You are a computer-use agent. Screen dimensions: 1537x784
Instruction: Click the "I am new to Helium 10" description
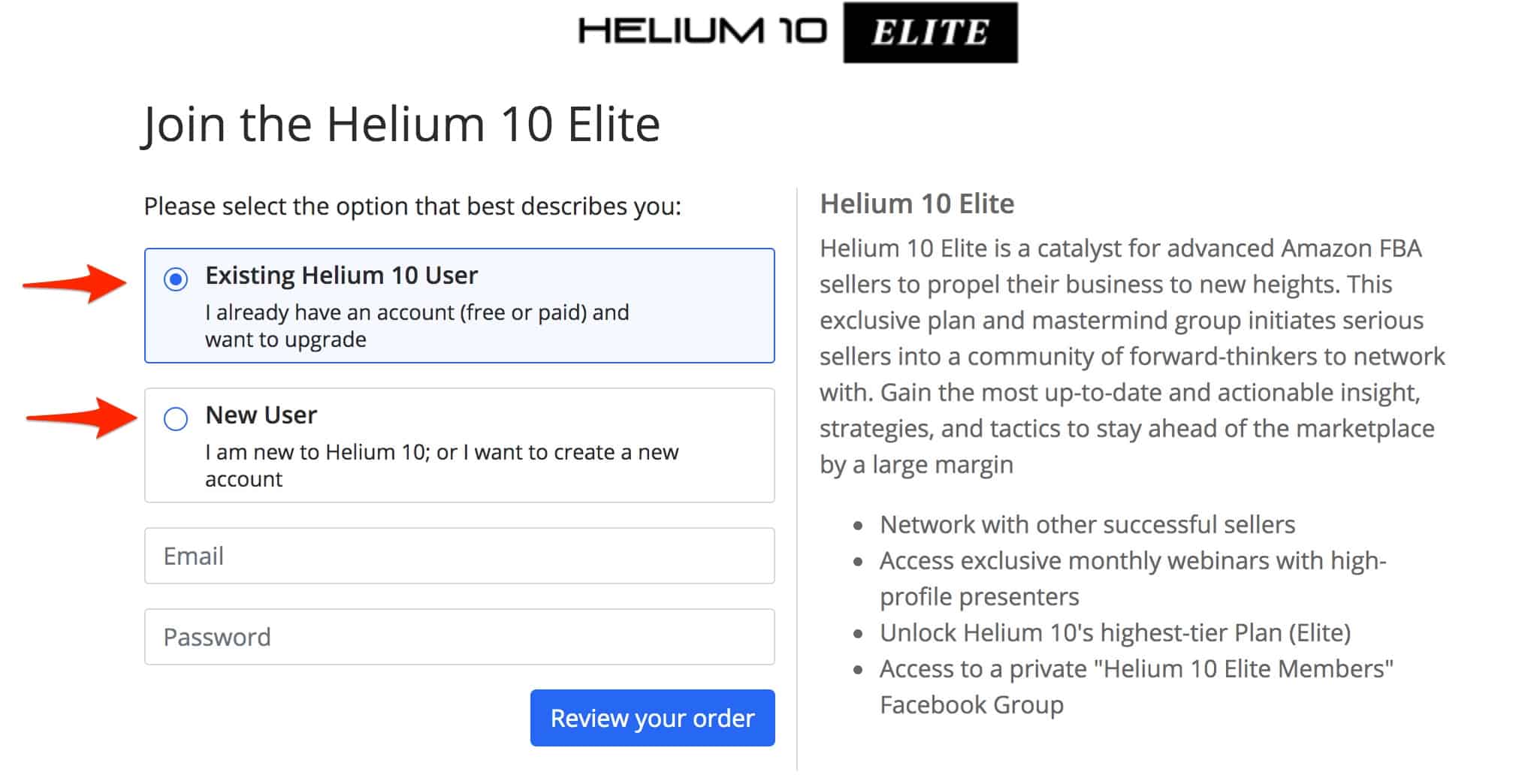[442, 465]
